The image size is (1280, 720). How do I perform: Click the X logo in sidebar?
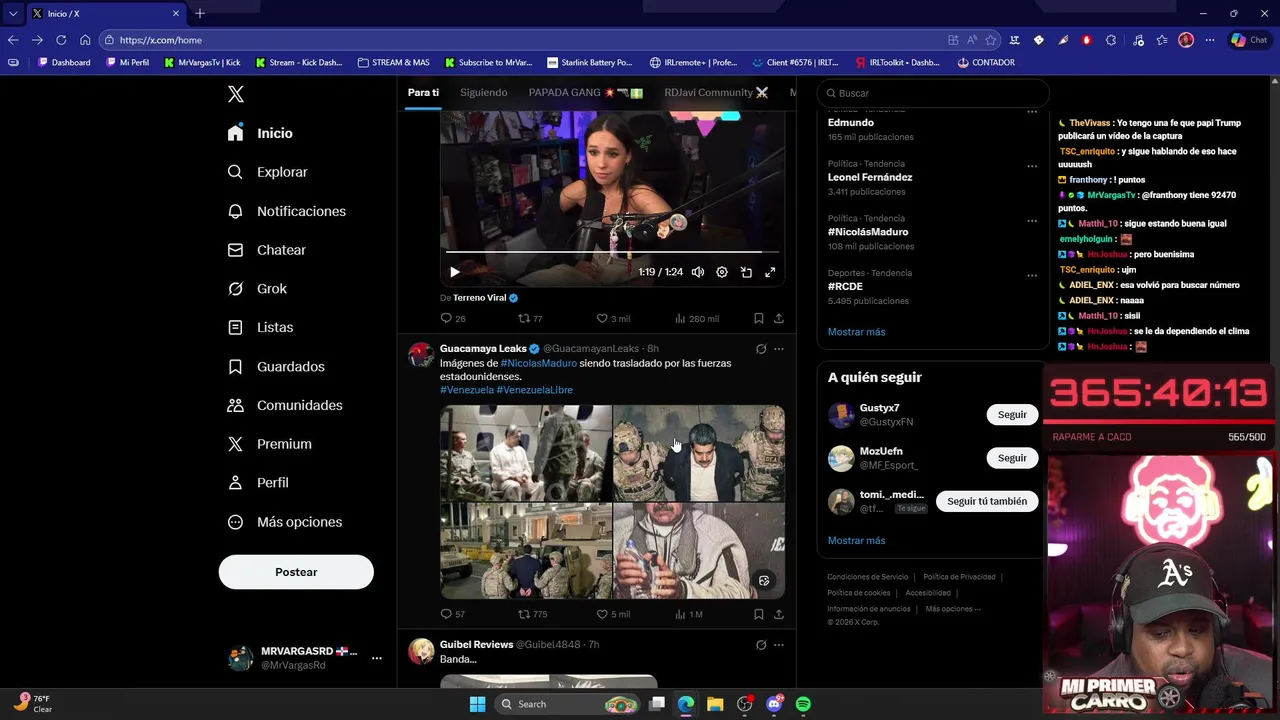236,94
